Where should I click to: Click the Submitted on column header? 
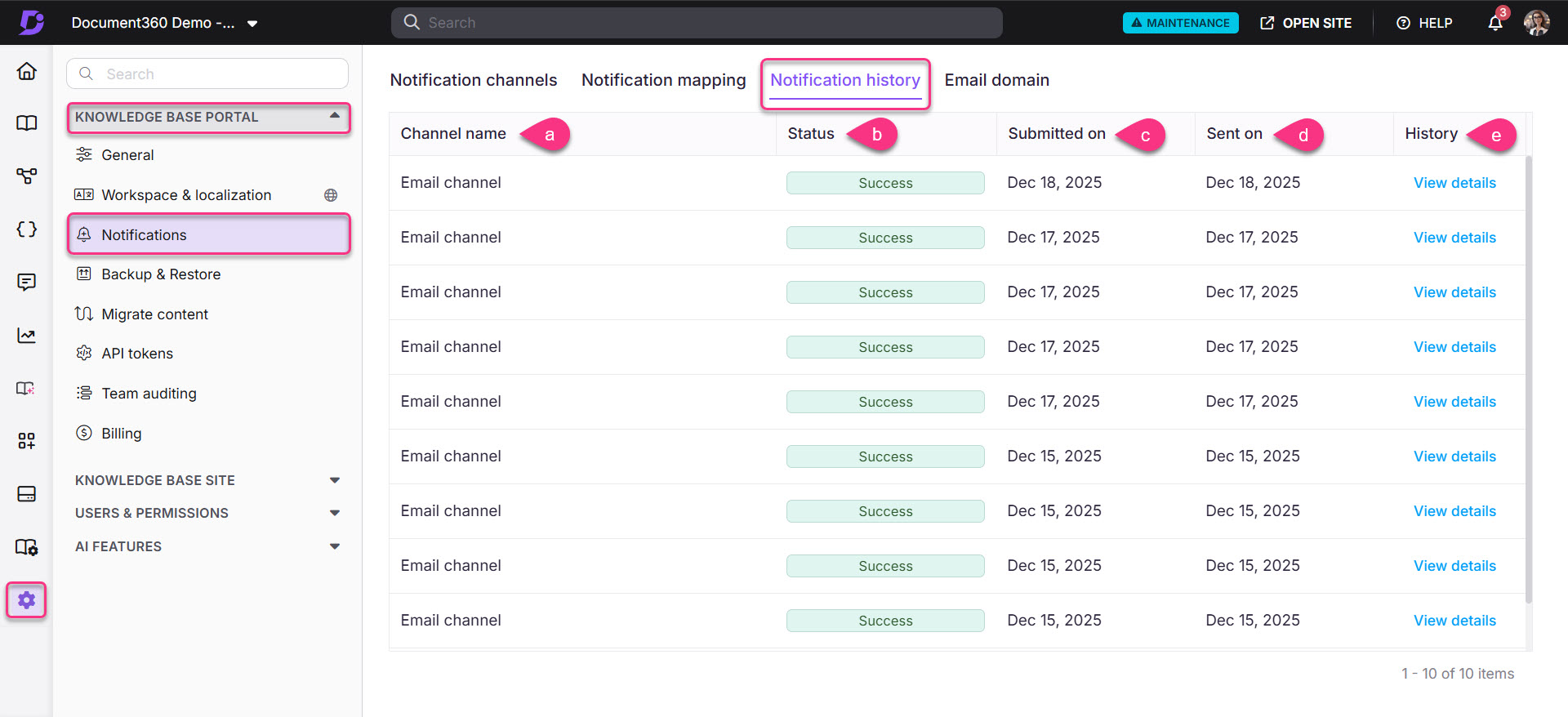coord(1057,134)
